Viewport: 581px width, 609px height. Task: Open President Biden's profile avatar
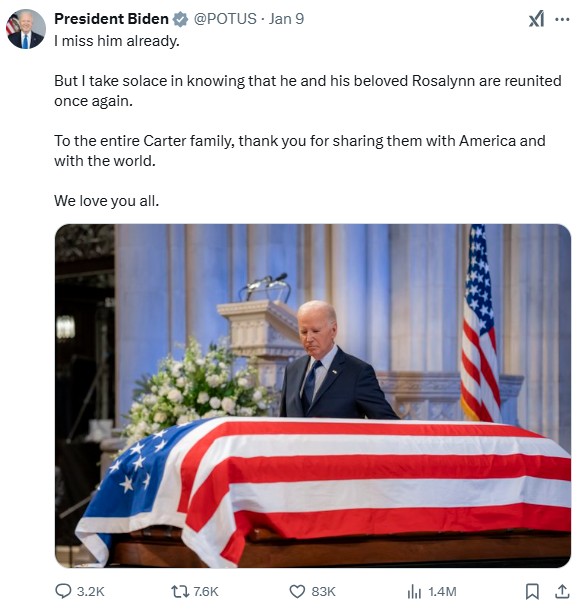coord(26,29)
